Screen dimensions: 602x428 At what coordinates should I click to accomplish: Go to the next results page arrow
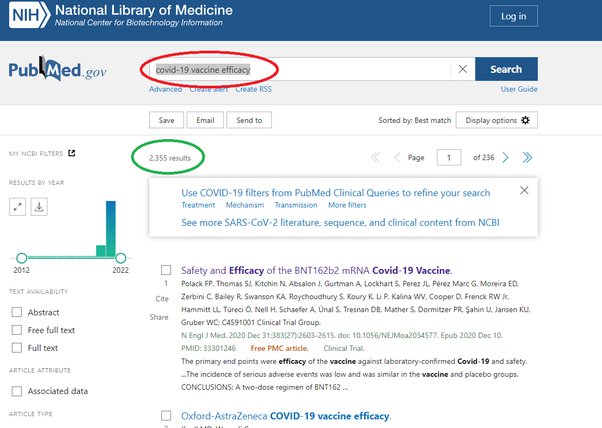click(506, 157)
